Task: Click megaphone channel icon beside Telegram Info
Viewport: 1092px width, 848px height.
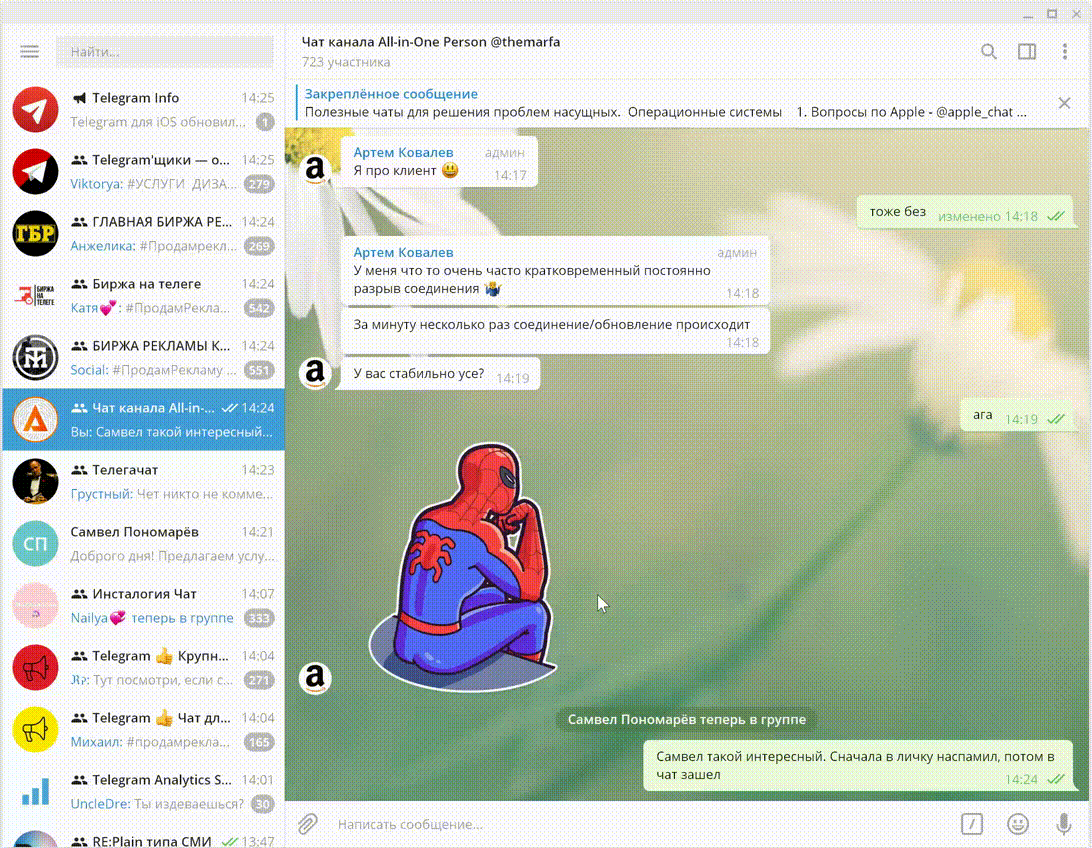Action: (x=79, y=98)
